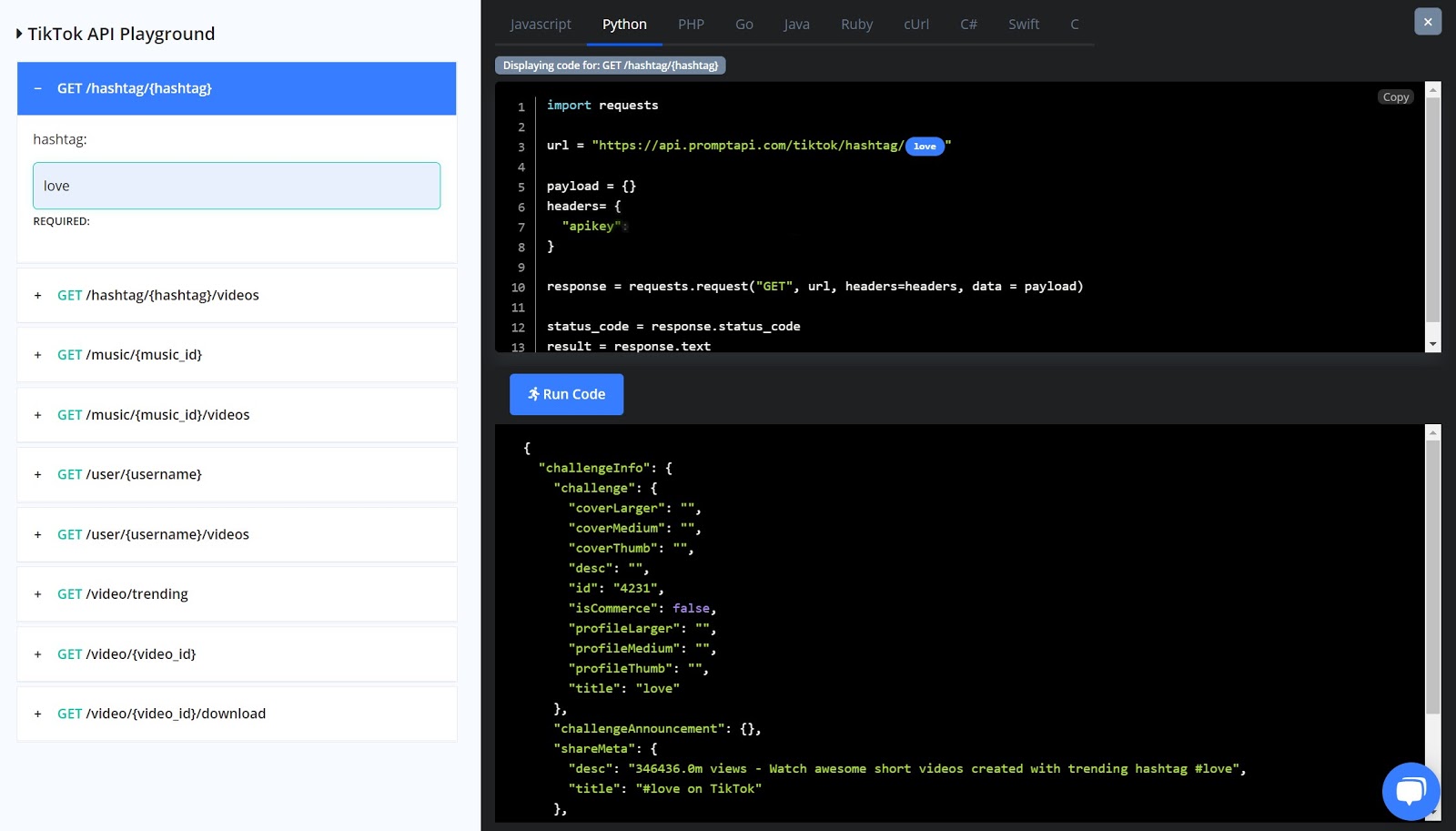Click the 'REQUIRED:' label

(x=62, y=221)
